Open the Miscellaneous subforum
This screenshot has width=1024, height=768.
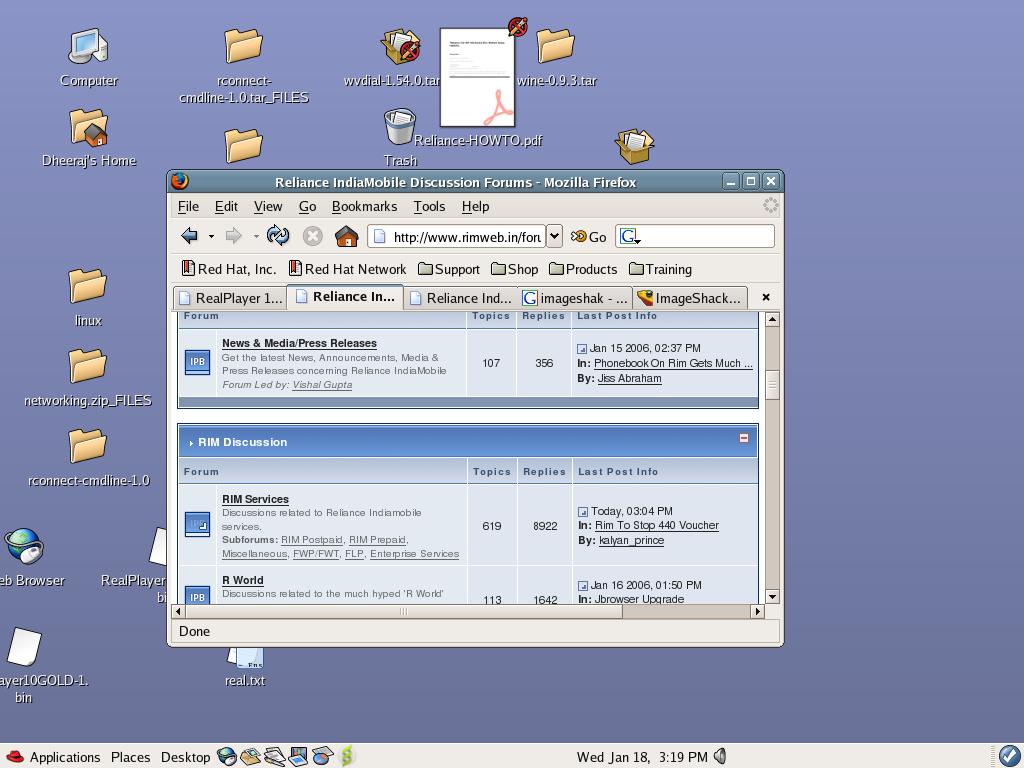pos(254,553)
